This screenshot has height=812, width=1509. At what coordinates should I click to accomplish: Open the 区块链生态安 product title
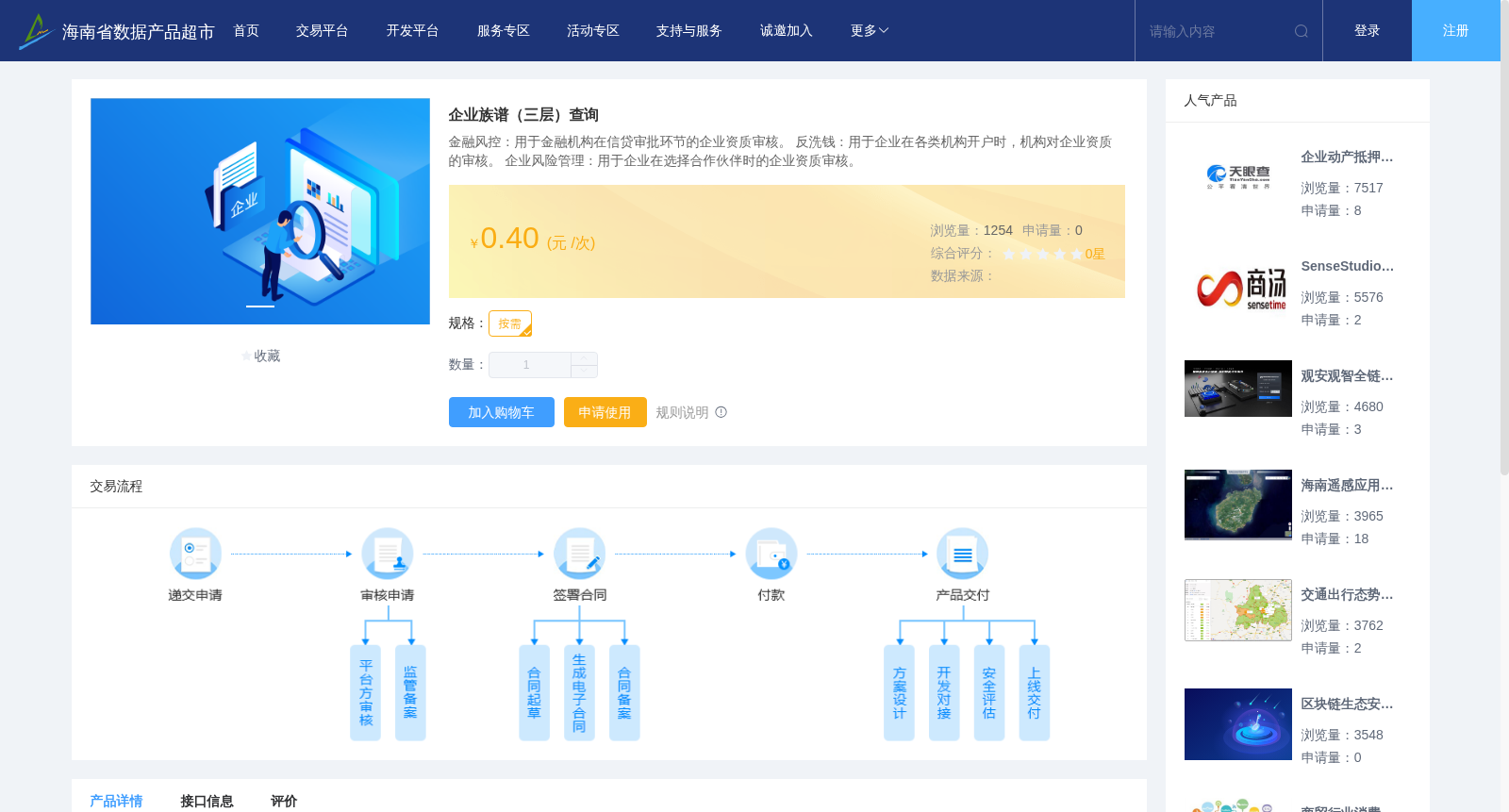(x=1347, y=704)
